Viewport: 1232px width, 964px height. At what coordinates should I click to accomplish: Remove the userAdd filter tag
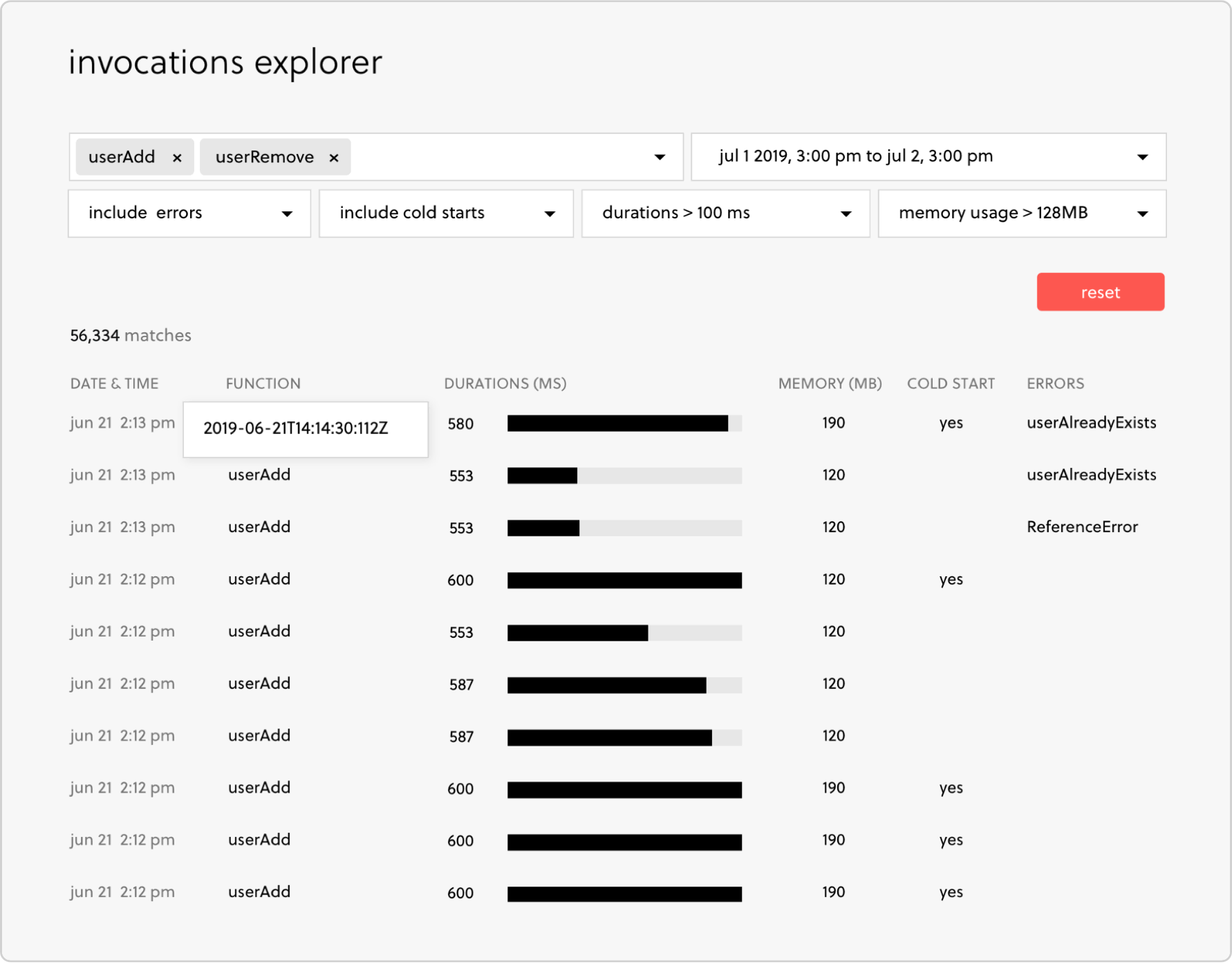(x=177, y=158)
